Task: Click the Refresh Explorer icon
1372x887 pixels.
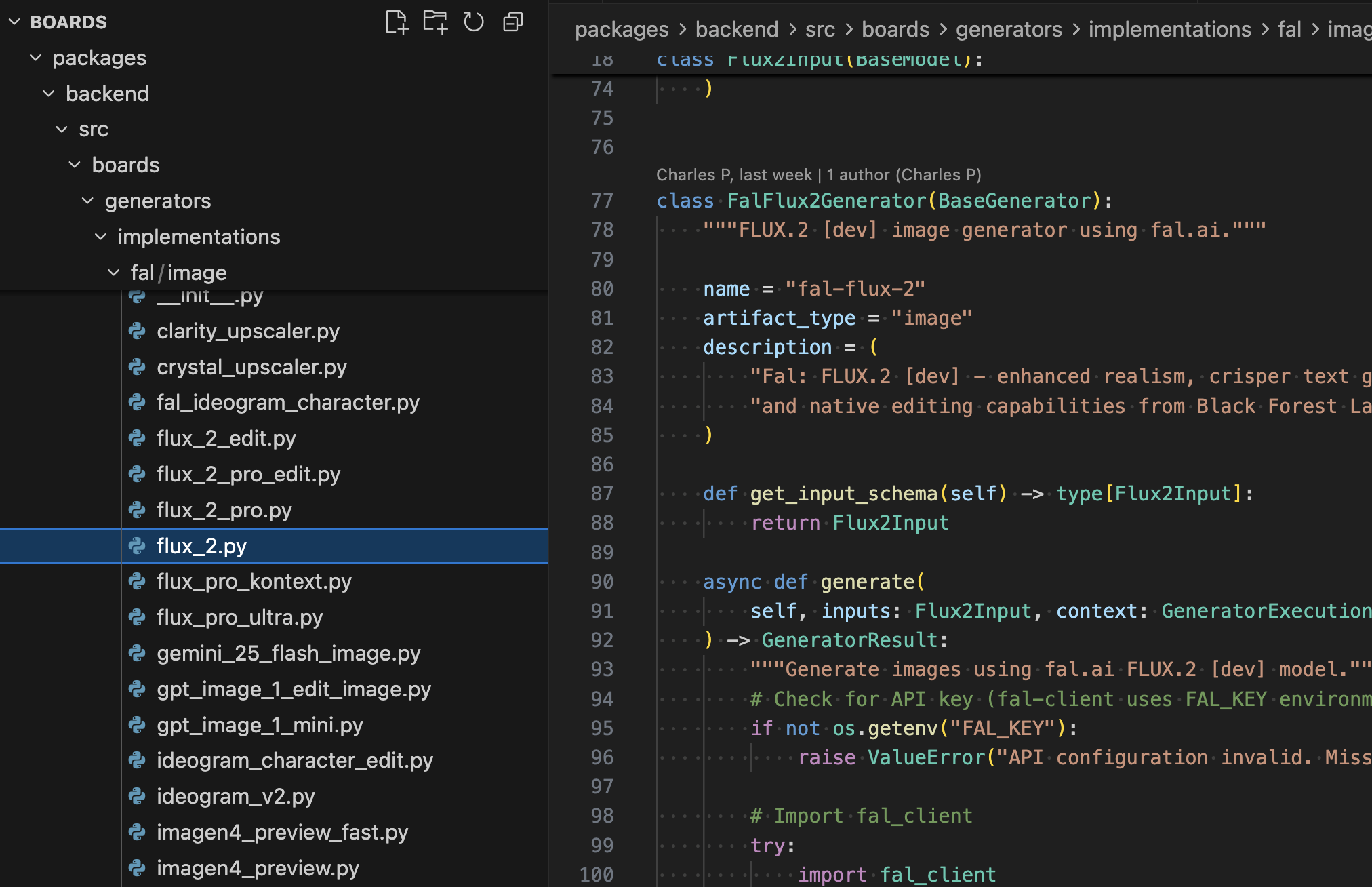Action: (473, 22)
